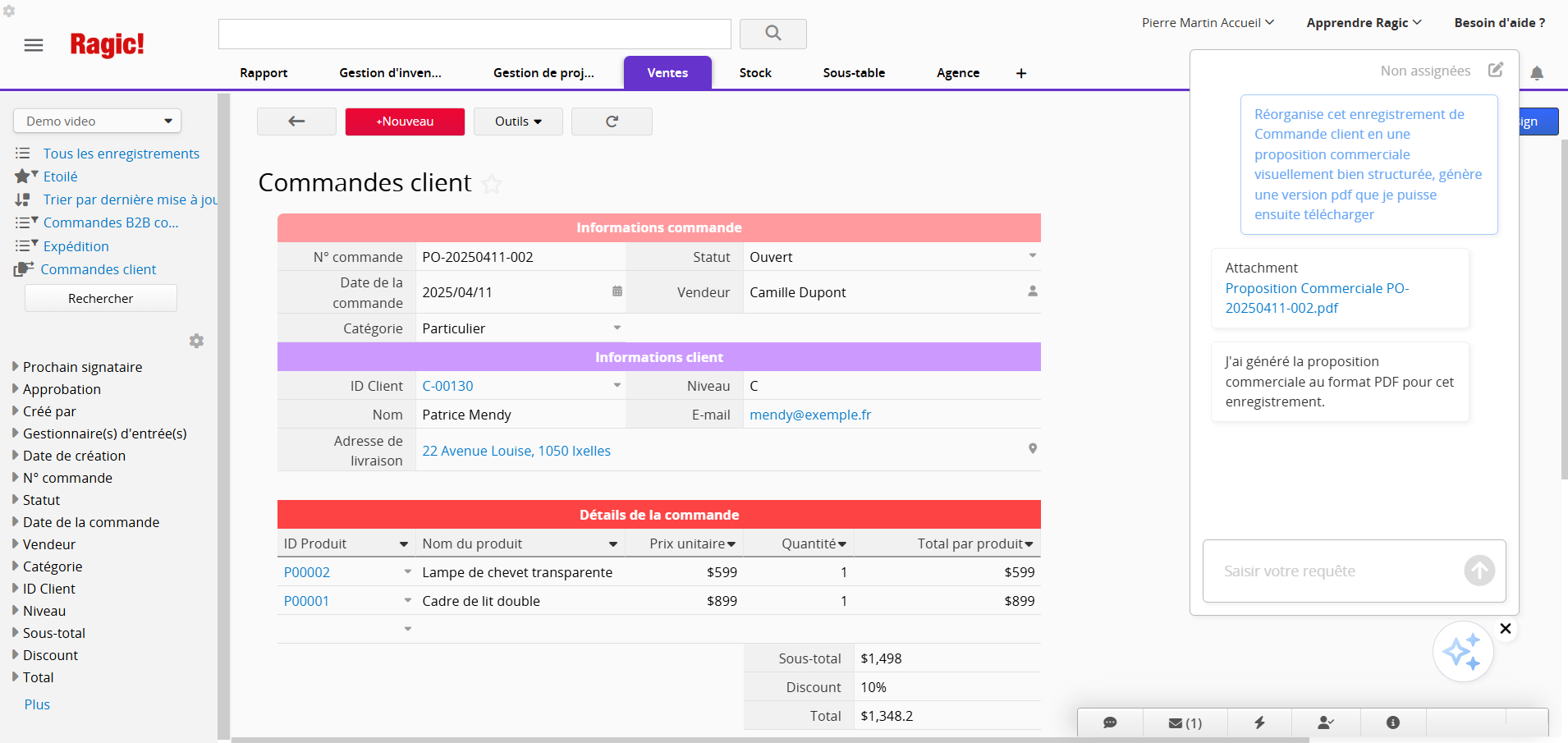The width and height of the screenshot is (1568, 743).
Task: Open the hamburger navigation menu
Action: coord(34,45)
